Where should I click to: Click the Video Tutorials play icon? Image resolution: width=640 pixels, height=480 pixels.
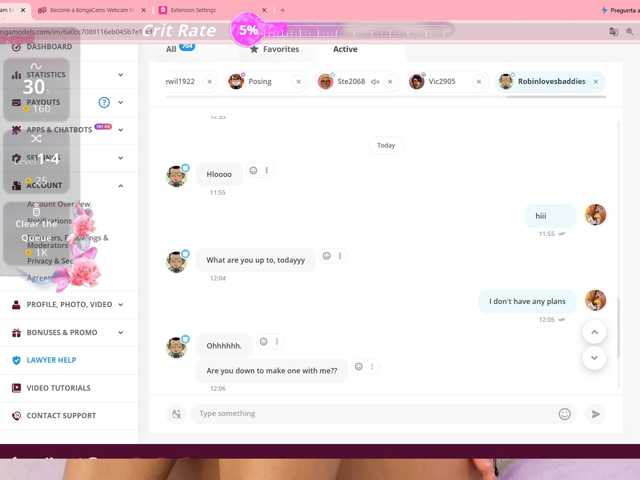[16, 388]
